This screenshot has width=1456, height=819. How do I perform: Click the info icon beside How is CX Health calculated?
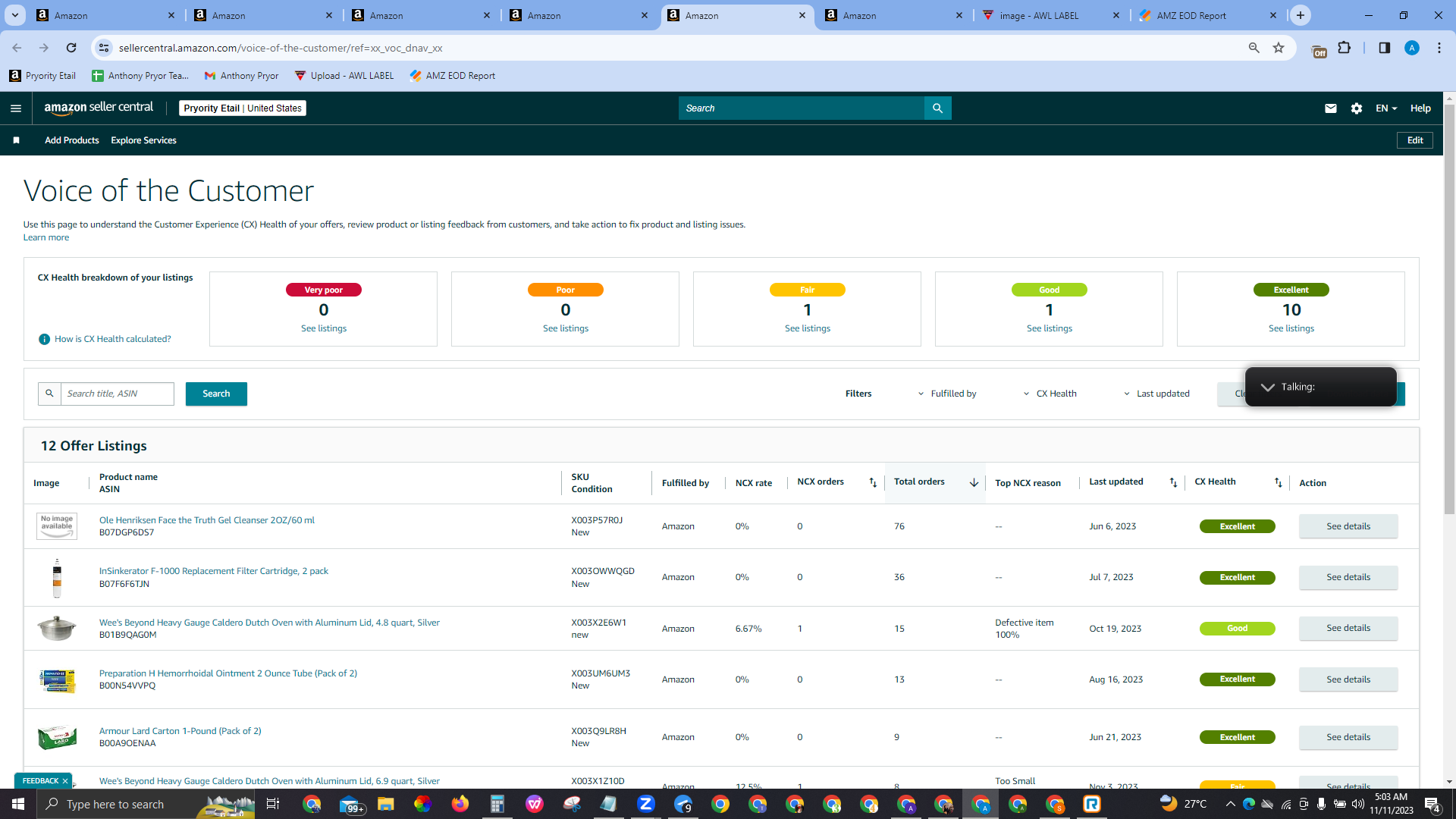click(44, 339)
